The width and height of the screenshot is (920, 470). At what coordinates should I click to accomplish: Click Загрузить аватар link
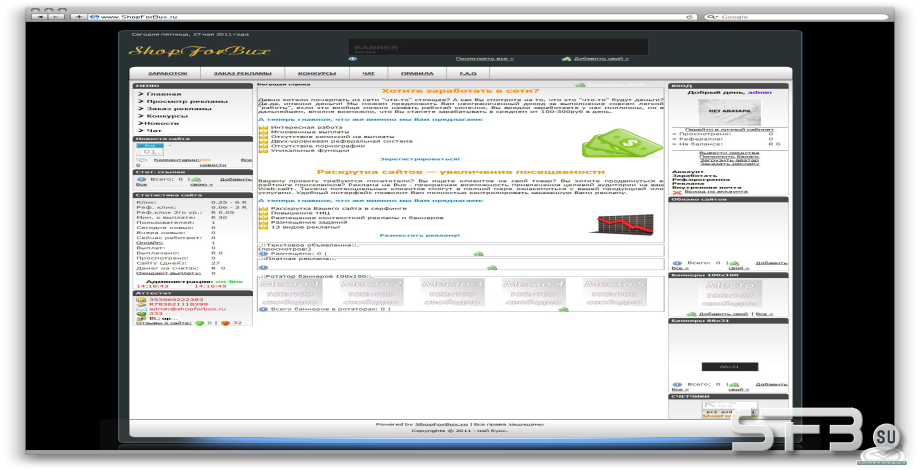[729, 160]
